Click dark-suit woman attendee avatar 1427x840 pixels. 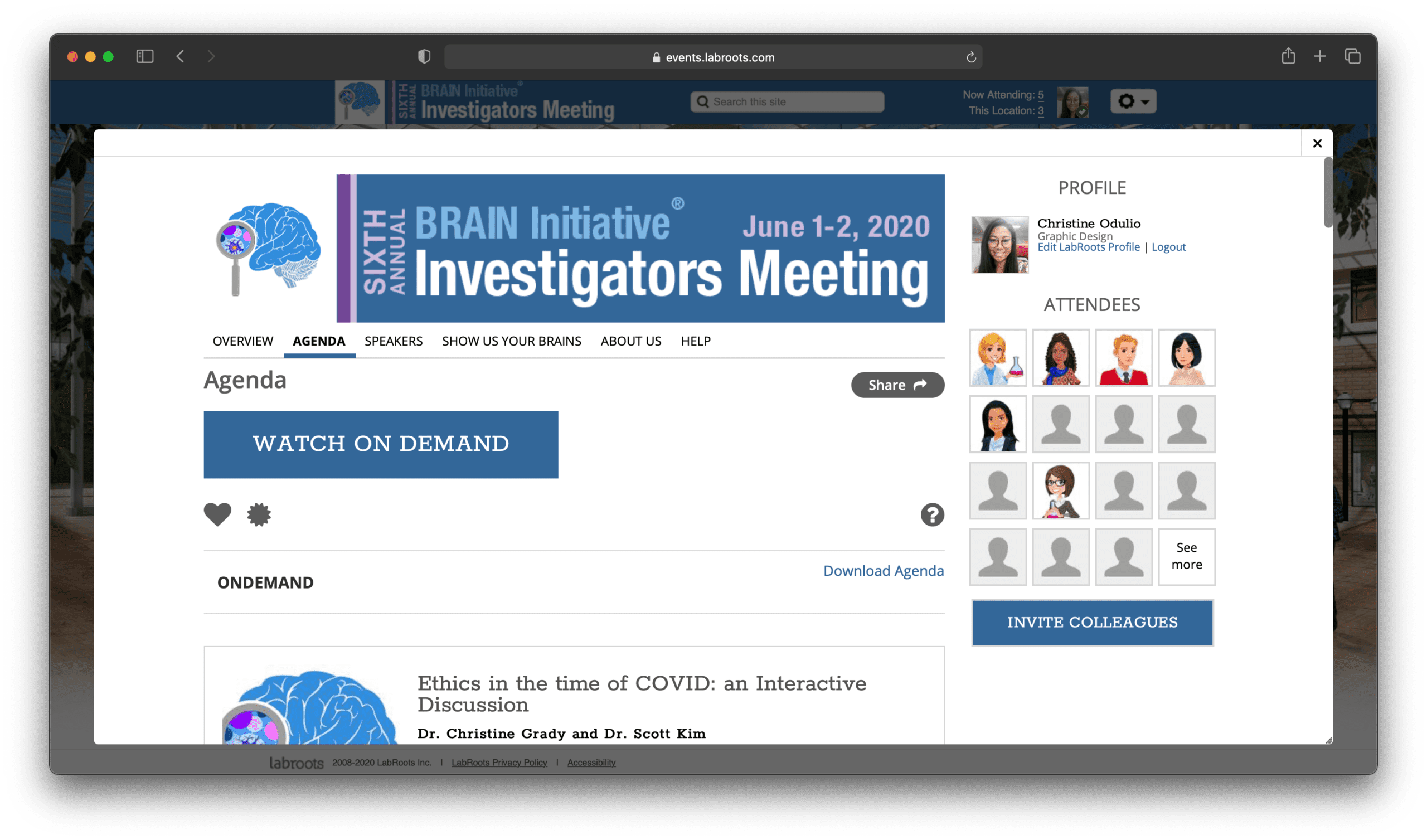point(998,424)
